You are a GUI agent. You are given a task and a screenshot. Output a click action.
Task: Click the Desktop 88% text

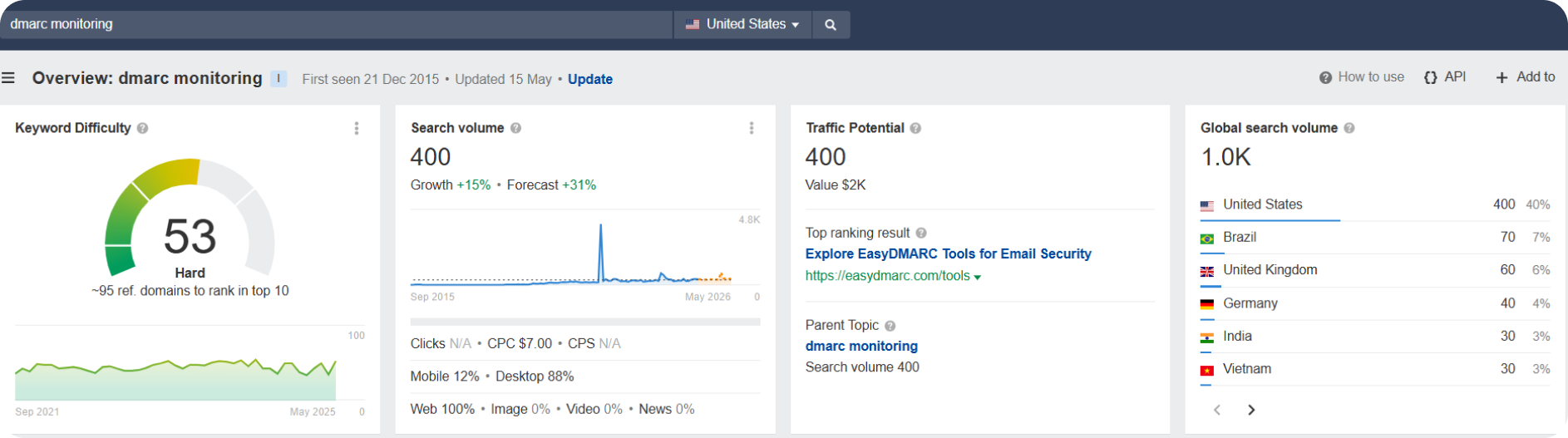(x=535, y=376)
